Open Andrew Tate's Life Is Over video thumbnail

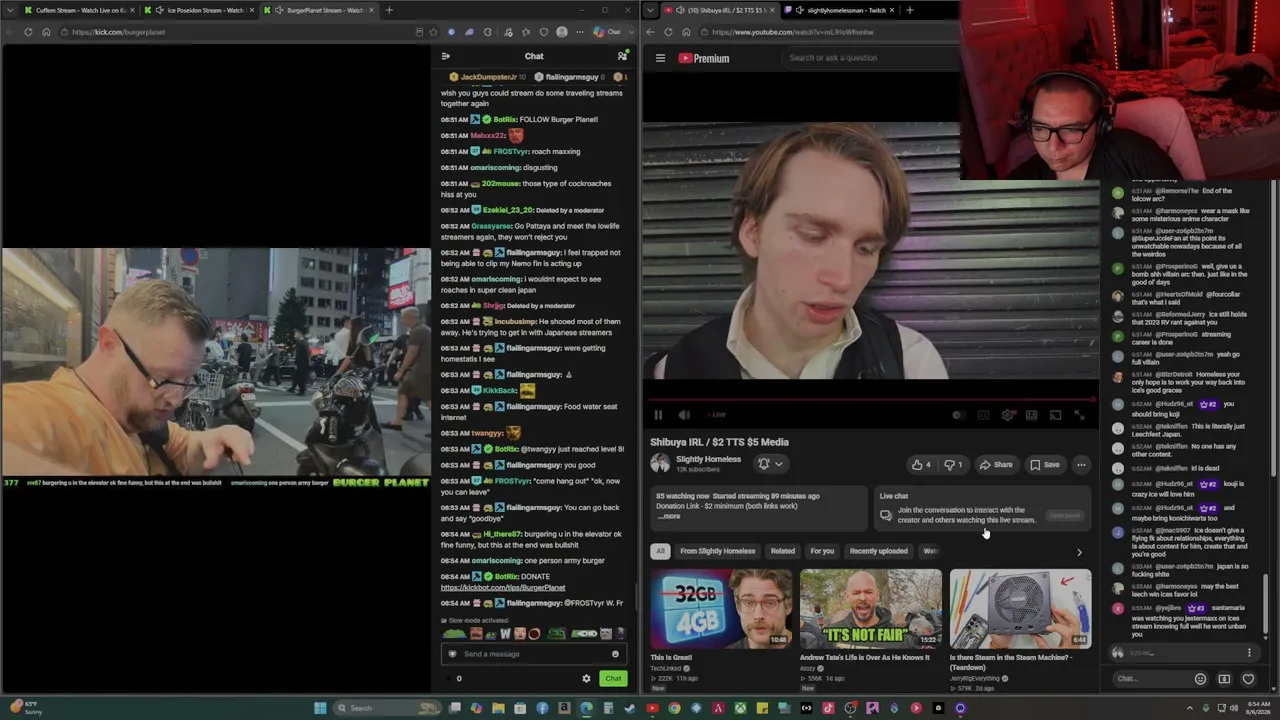pos(871,609)
